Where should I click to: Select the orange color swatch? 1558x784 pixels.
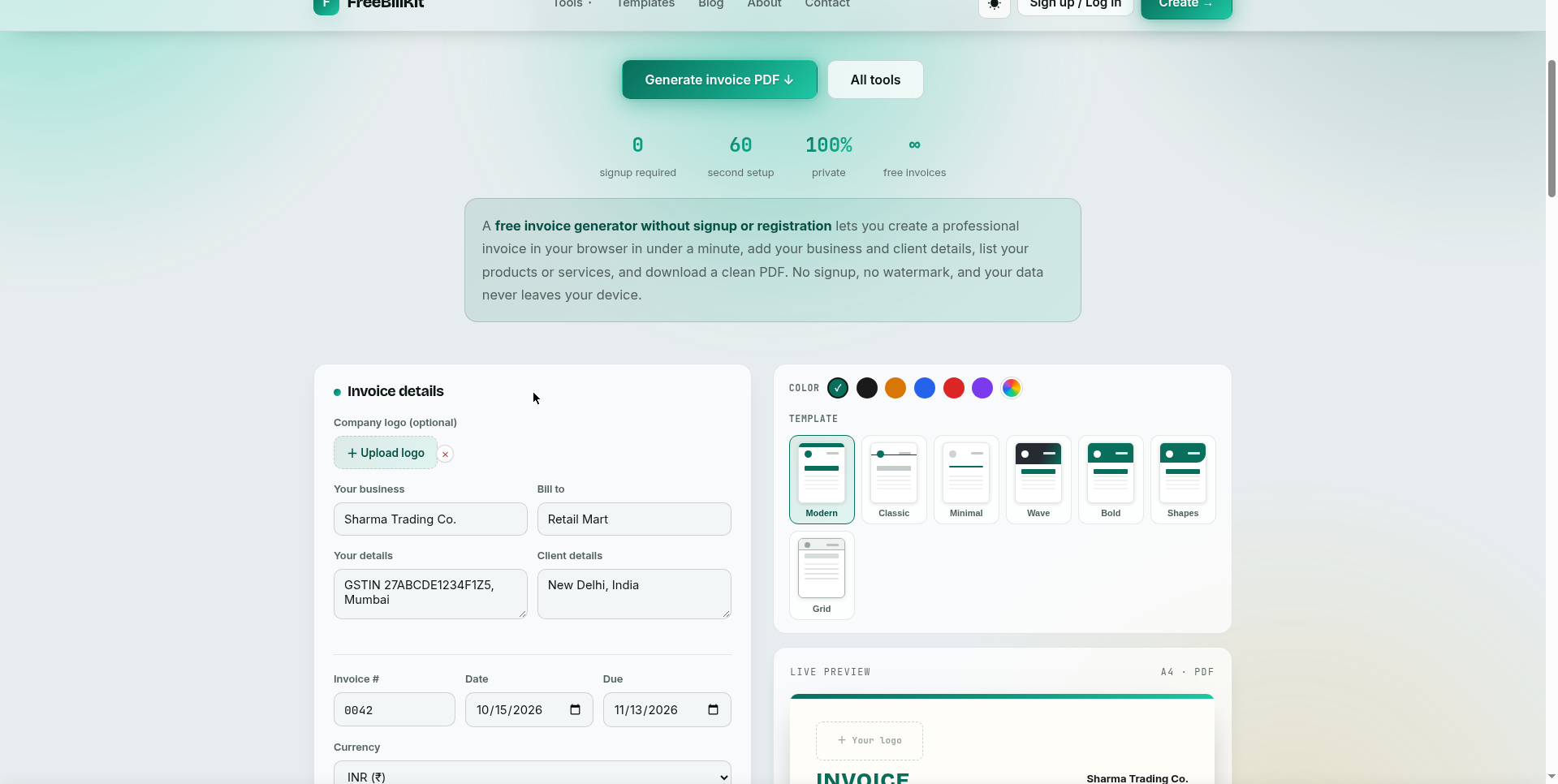click(896, 388)
